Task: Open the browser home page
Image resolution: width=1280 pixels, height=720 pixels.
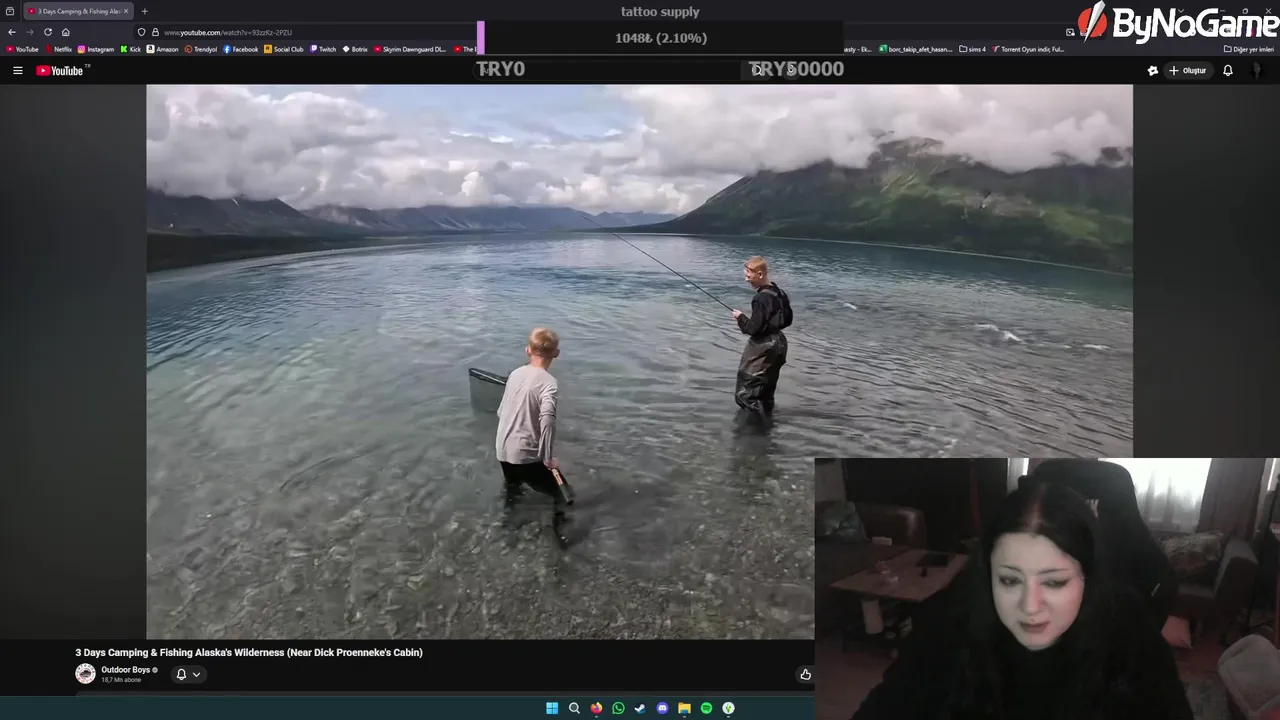Action: (66, 32)
